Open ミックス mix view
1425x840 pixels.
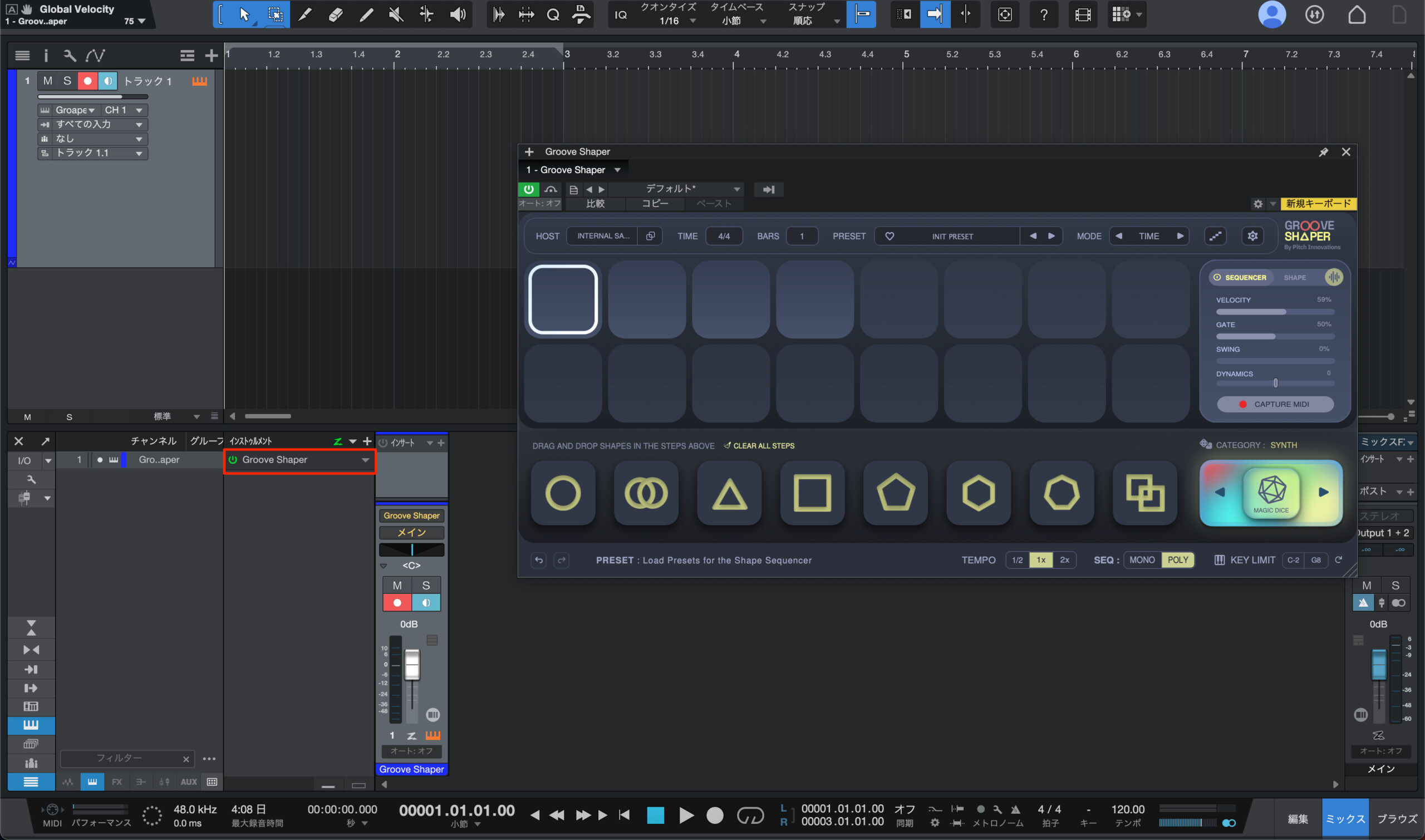click(1345, 818)
